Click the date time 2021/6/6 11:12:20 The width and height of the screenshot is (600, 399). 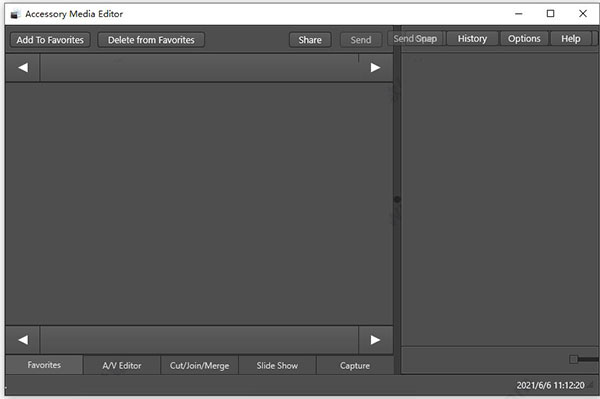point(550,385)
